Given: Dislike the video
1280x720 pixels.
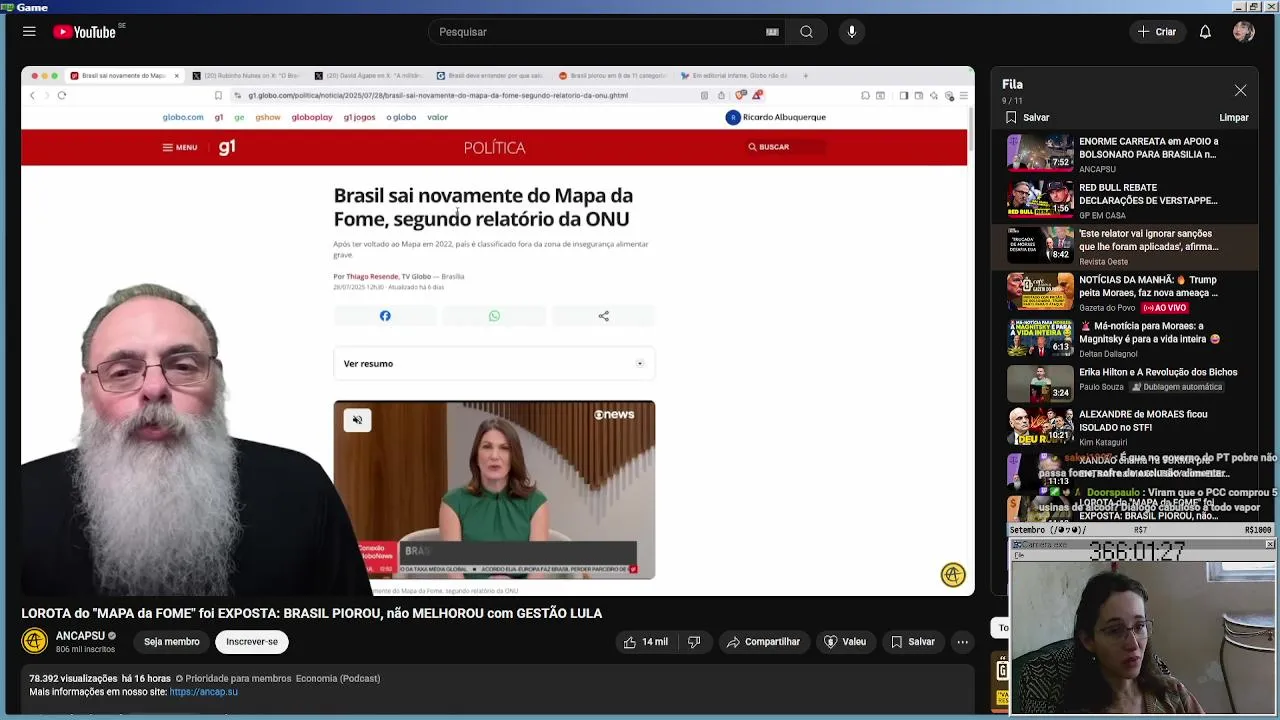Looking at the screenshot, I should pyautogui.click(x=694, y=642).
